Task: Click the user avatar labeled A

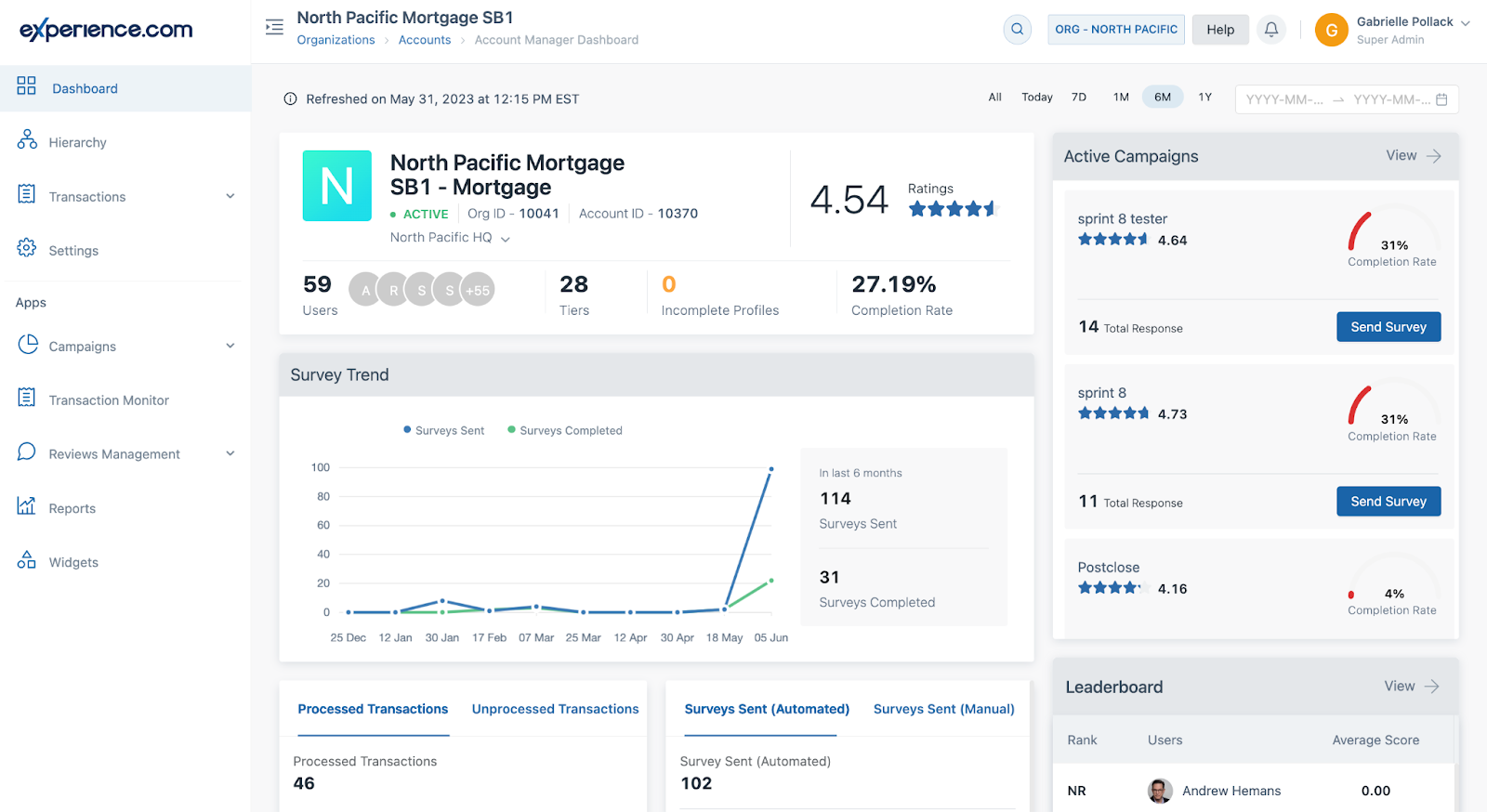Action: pos(365,290)
